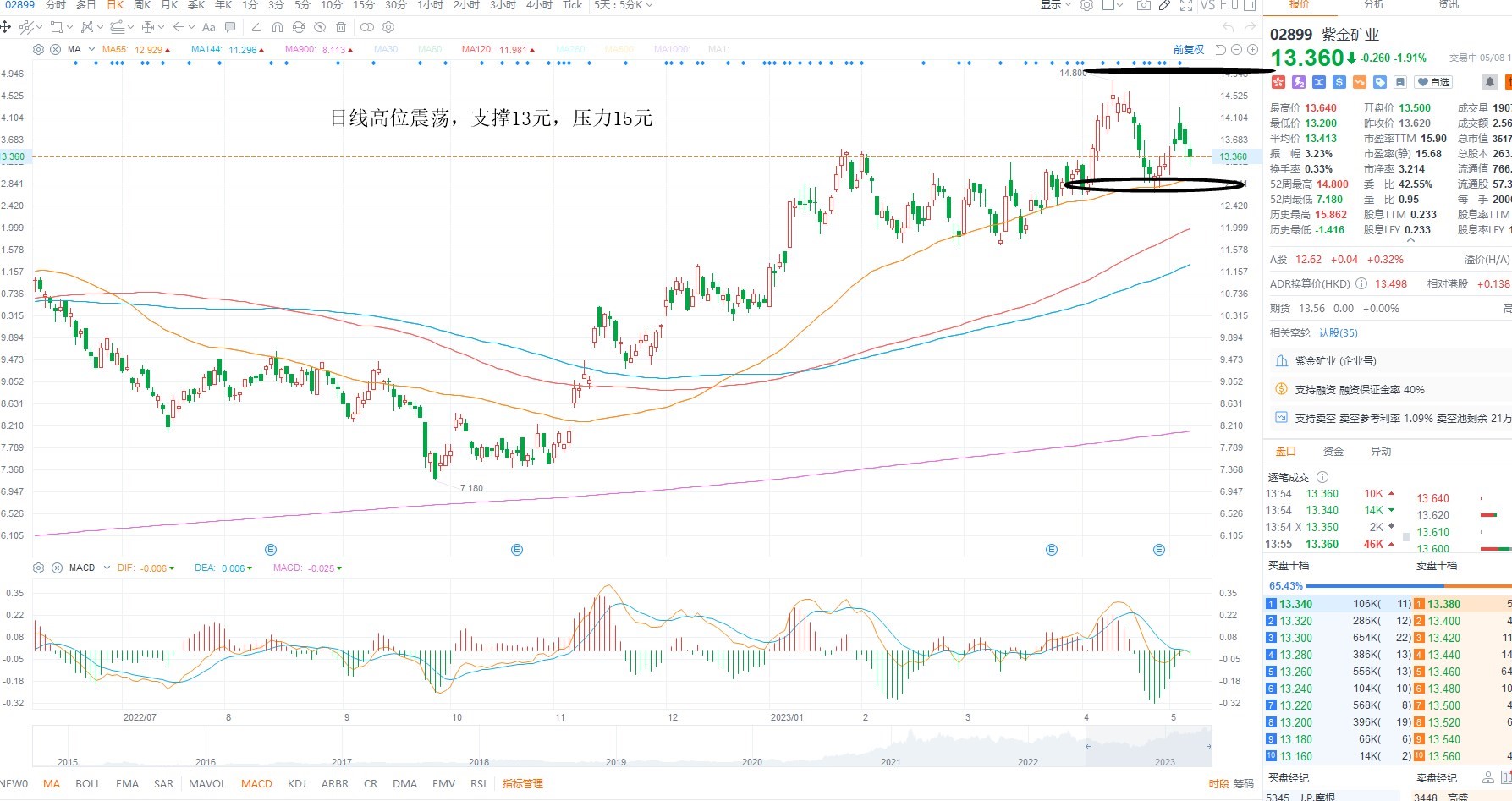Viewport: 1512px width, 801px height.
Task: Click the lock drawings link icon
Action: point(299,27)
